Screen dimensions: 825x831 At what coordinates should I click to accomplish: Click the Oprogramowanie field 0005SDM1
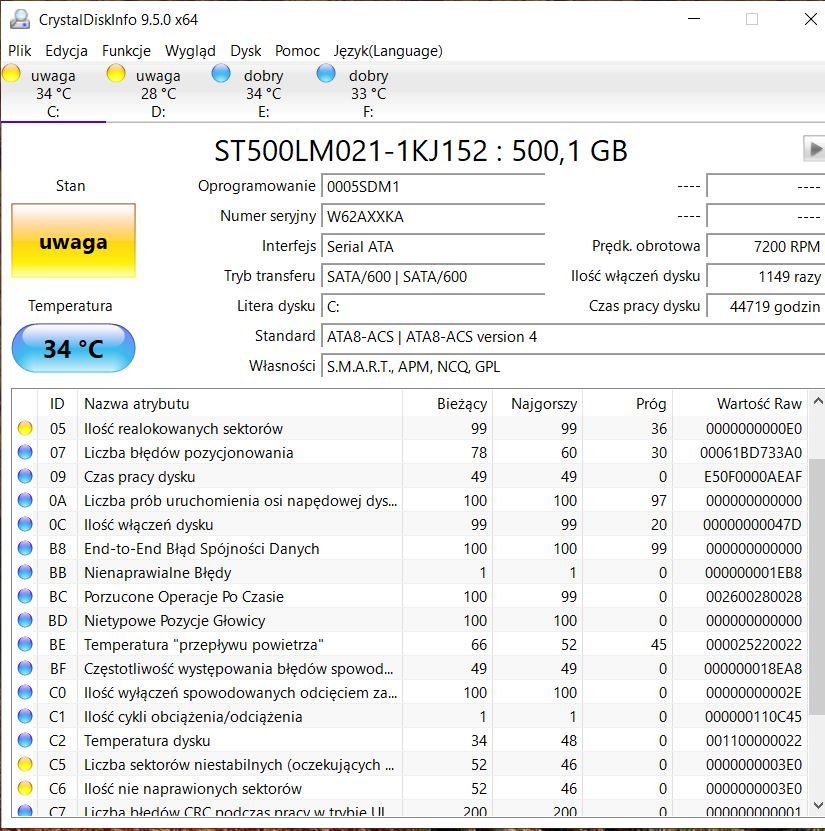point(433,187)
